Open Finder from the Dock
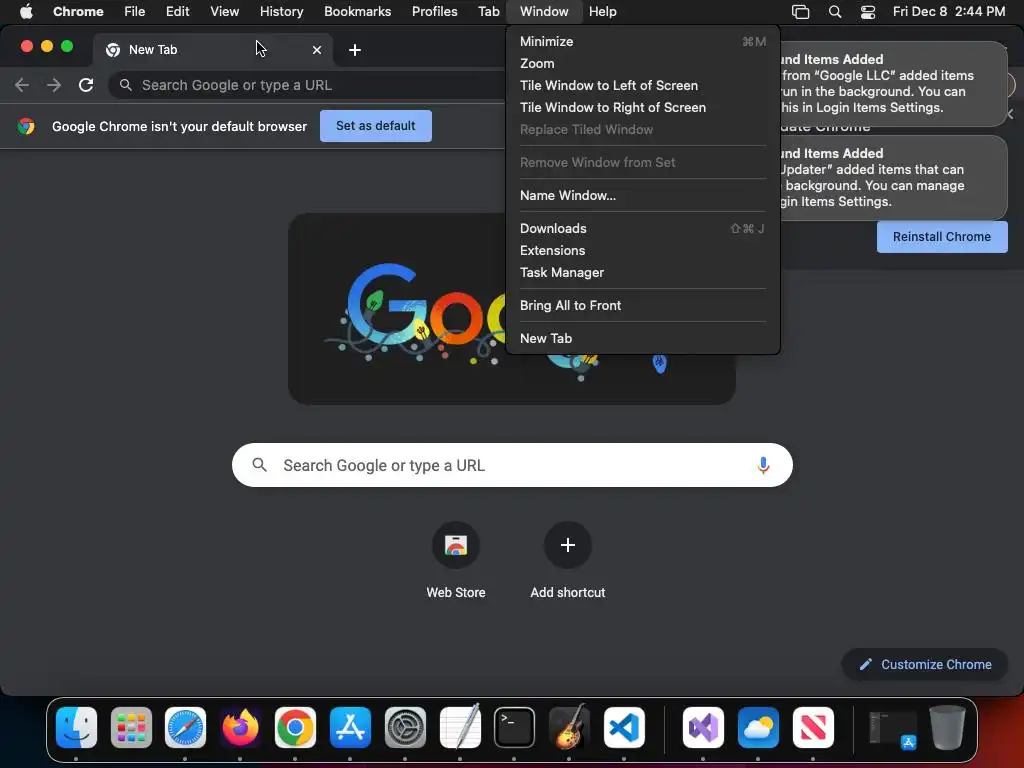The width and height of the screenshot is (1024, 768). 76,727
